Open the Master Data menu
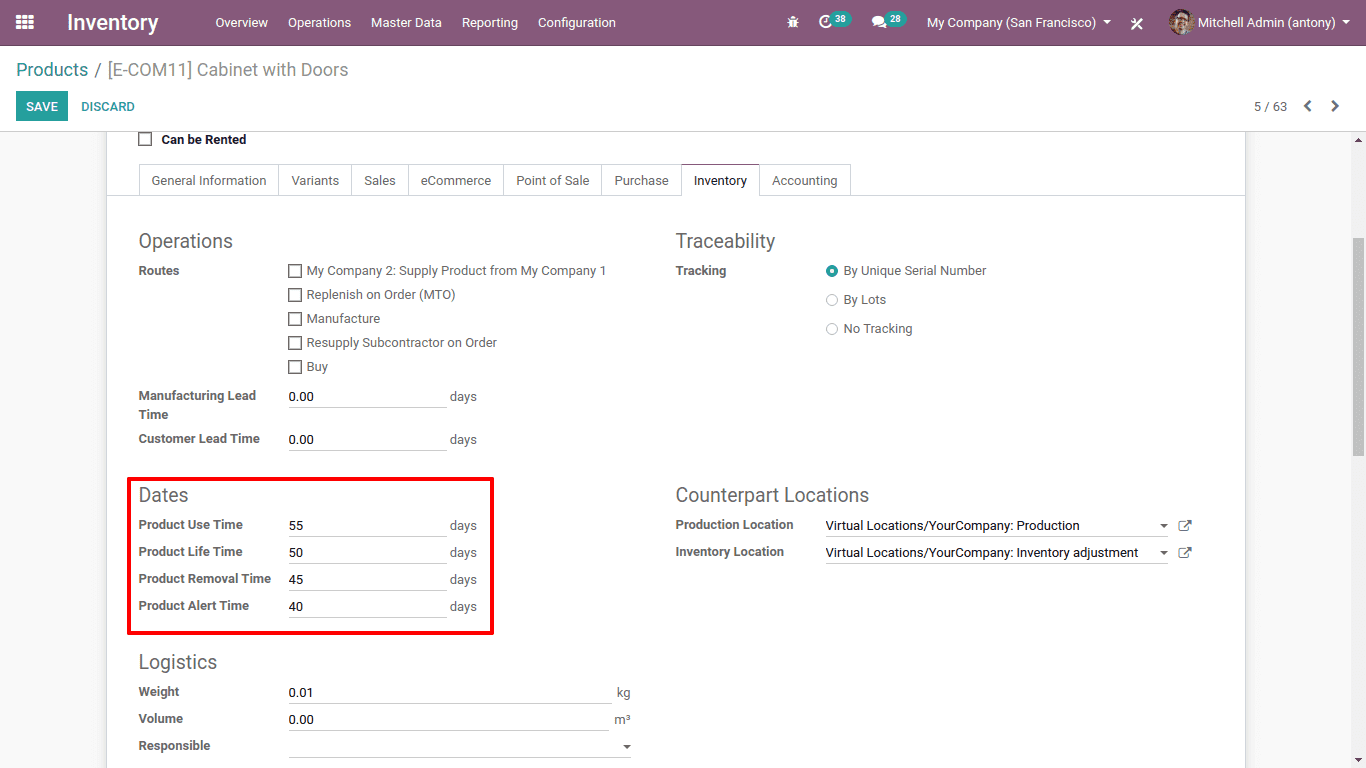 pyautogui.click(x=406, y=22)
